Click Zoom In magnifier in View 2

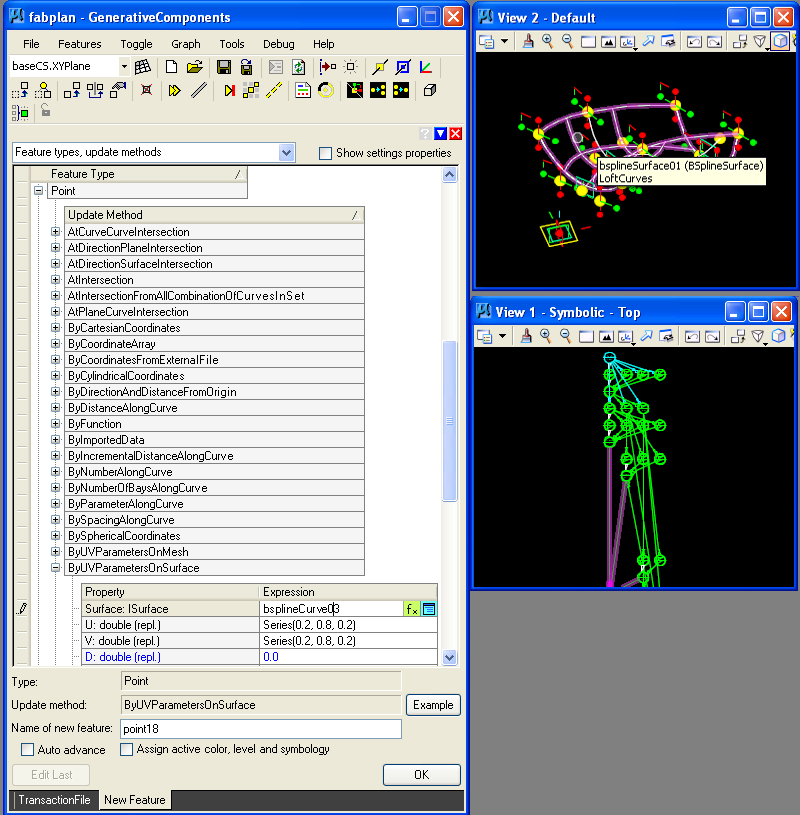tap(547, 41)
